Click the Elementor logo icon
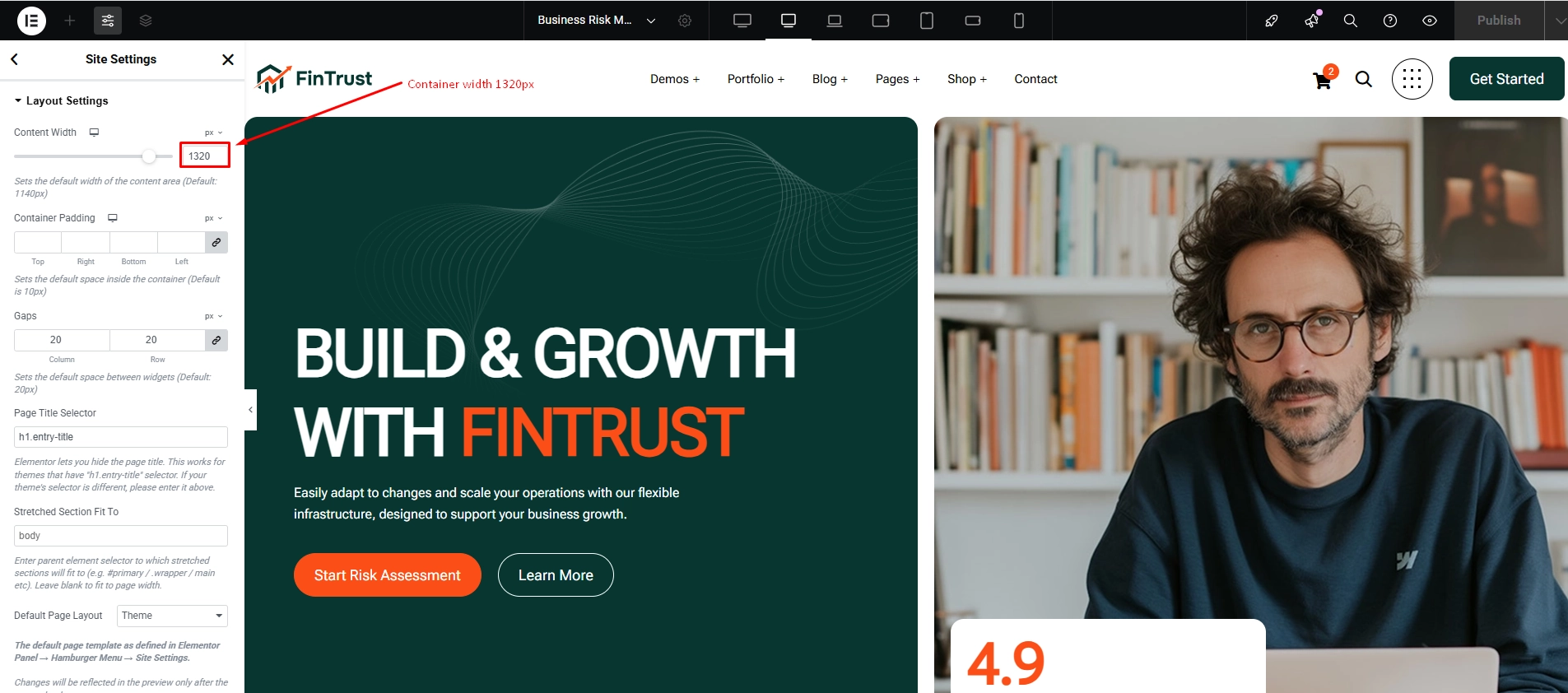Image resolution: width=1568 pixels, height=693 pixels. click(x=31, y=21)
